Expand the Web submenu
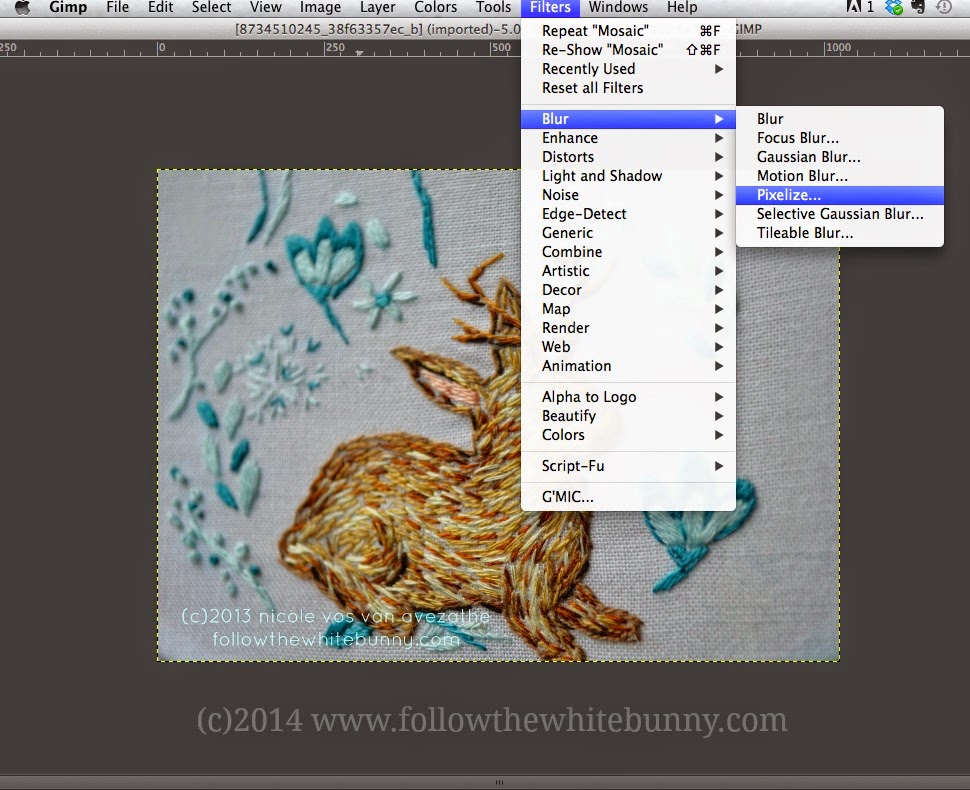The image size is (970, 790). pyautogui.click(x=629, y=347)
